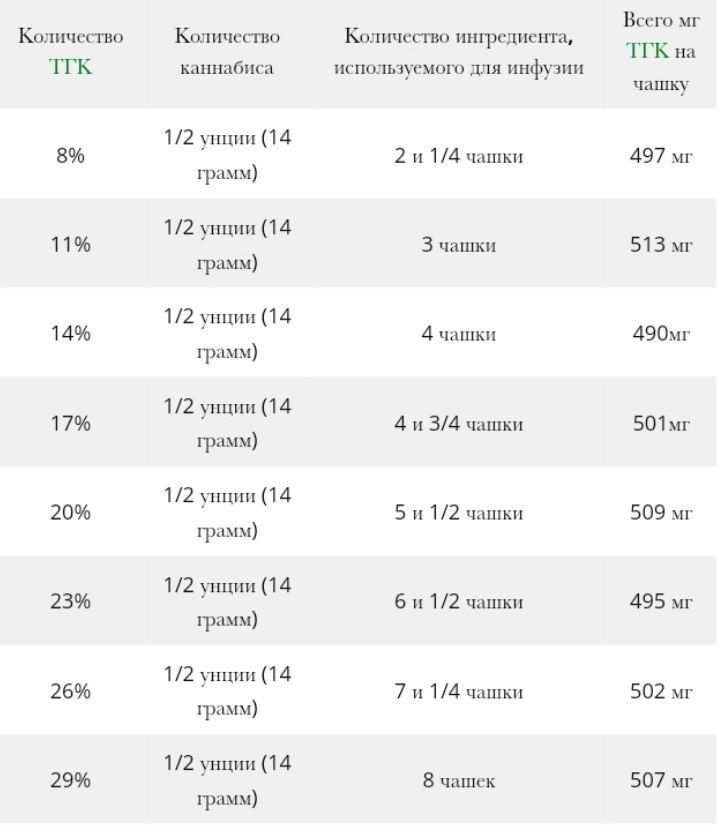
Task: Click the 4 и 3/4 чашки cell
Action: point(459,424)
